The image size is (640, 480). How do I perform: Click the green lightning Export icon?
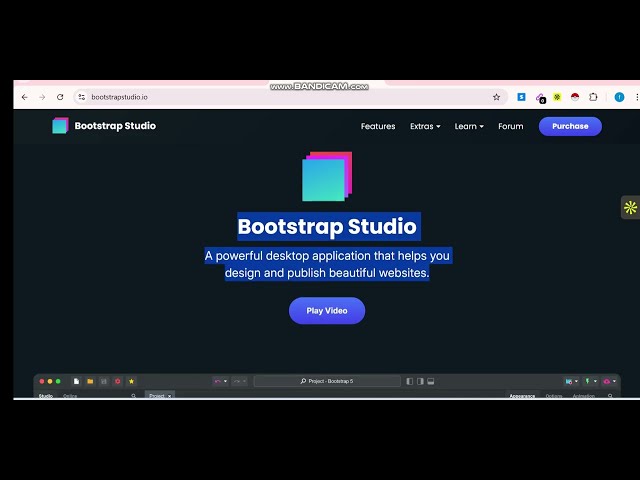(x=587, y=381)
